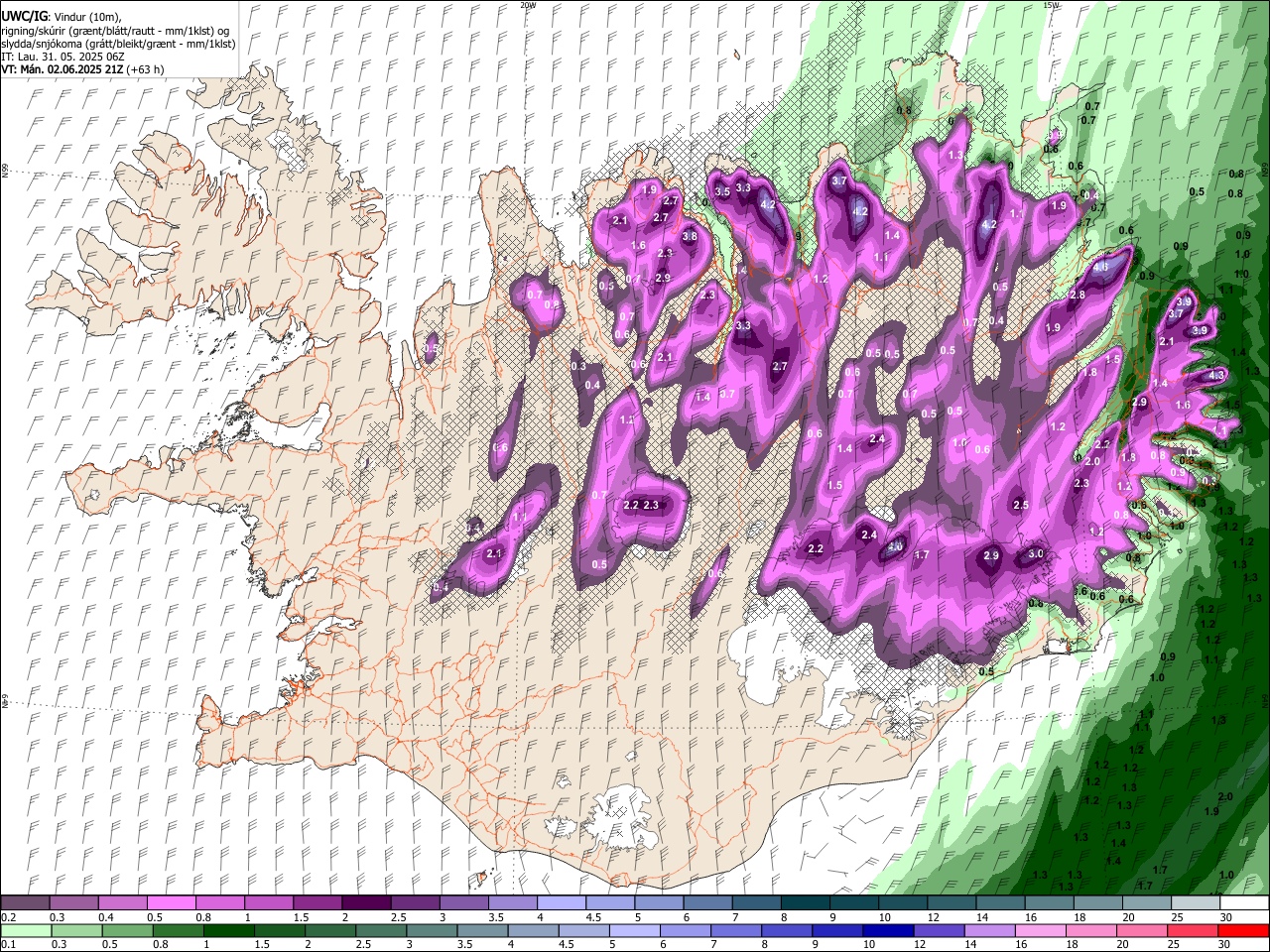Pick the mauve 0.2 swatch in upper legend
This screenshot has height=952, width=1270.
point(25,903)
